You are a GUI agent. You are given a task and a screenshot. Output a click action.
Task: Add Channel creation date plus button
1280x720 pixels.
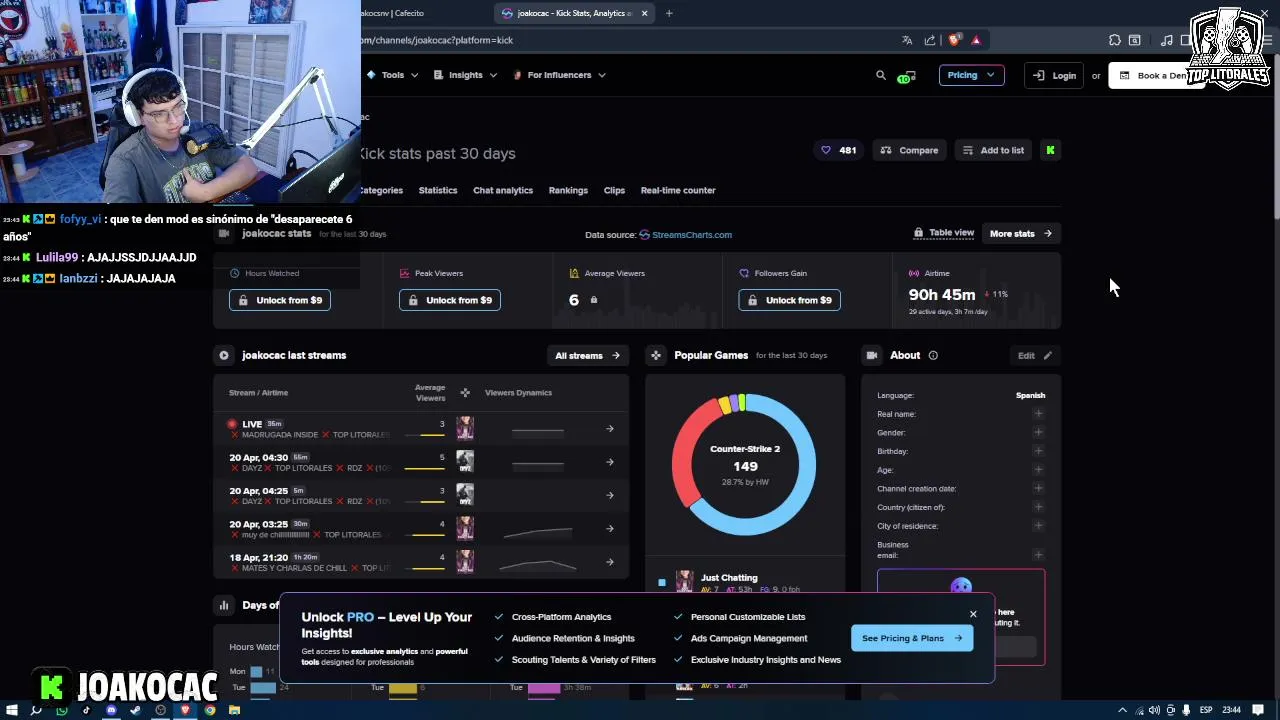point(1038,488)
